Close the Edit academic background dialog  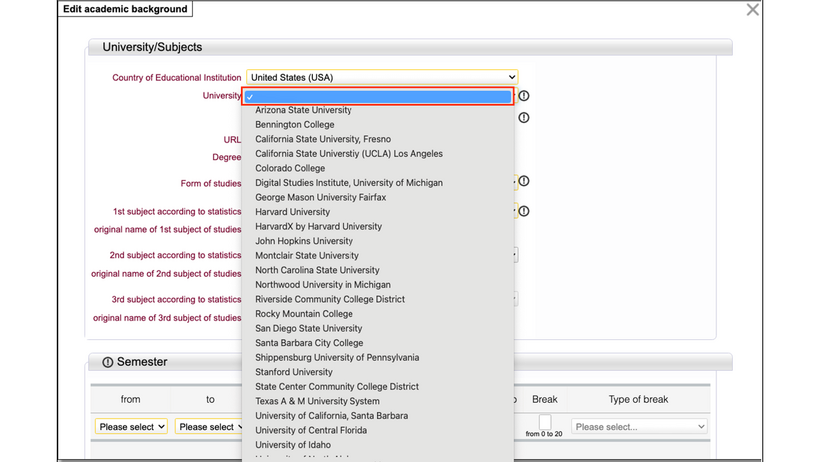[753, 10]
